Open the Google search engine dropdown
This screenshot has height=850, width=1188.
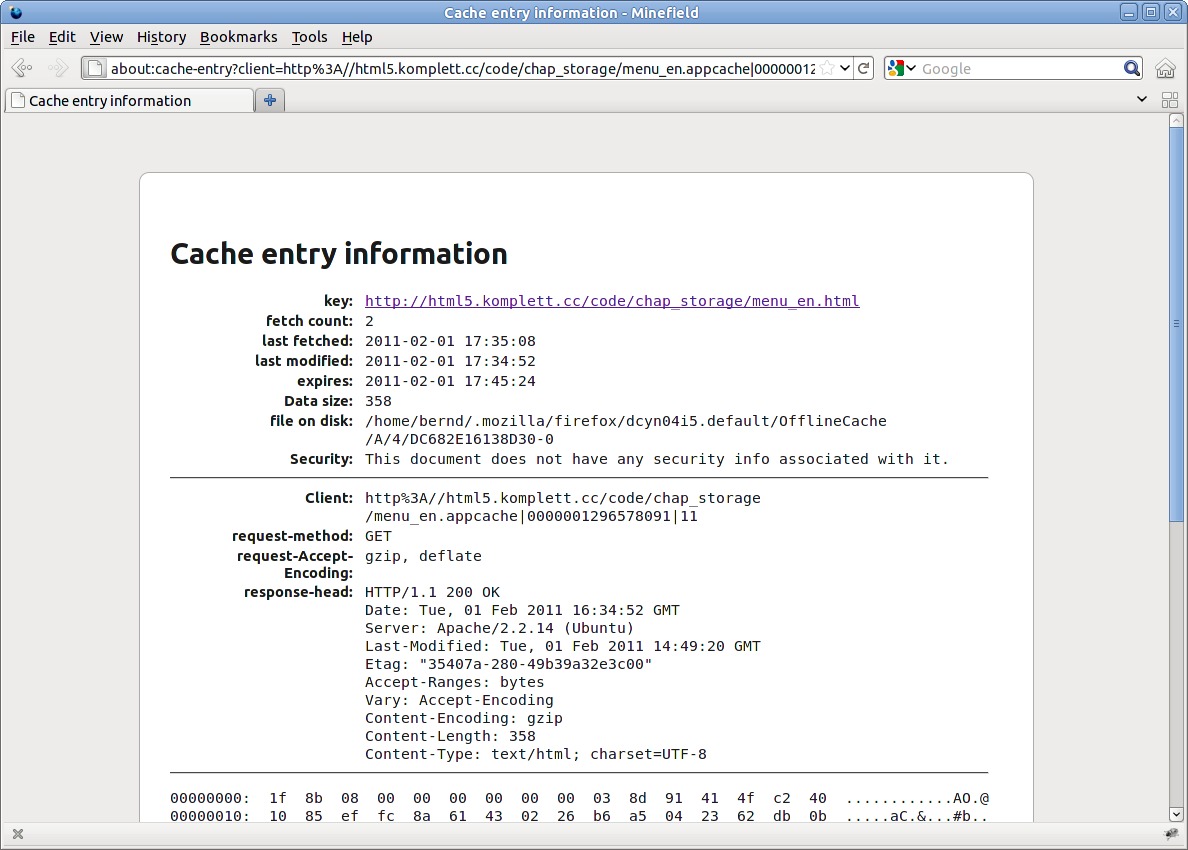coord(901,68)
